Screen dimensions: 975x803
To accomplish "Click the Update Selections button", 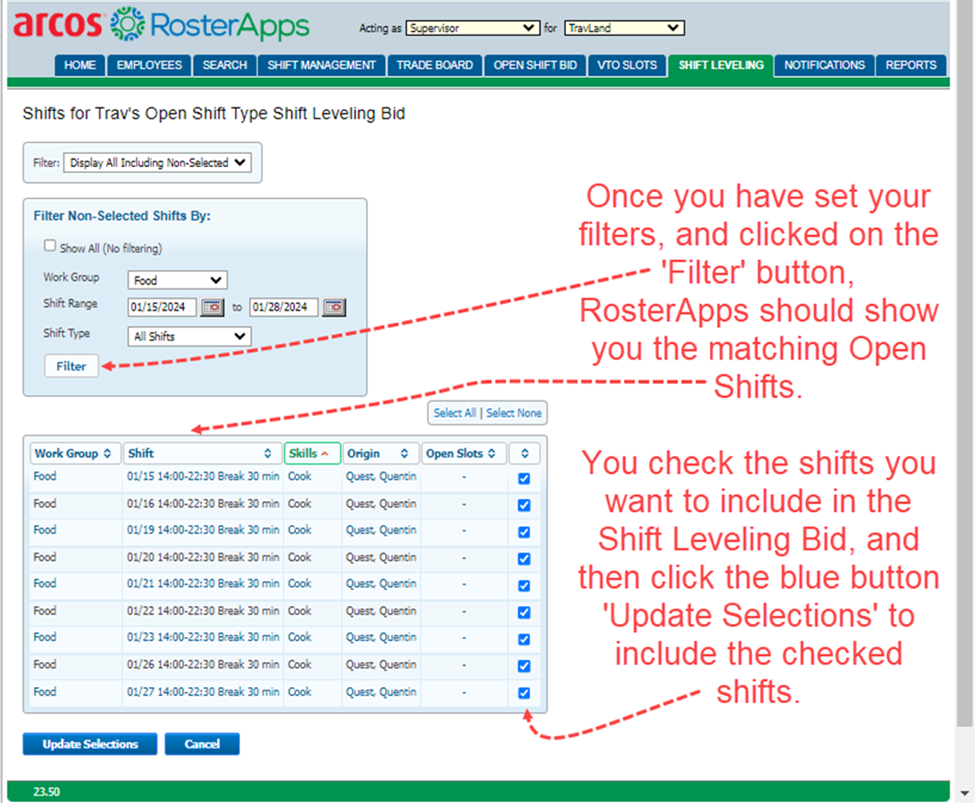I will pyautogui.click(x=89, y=743).
